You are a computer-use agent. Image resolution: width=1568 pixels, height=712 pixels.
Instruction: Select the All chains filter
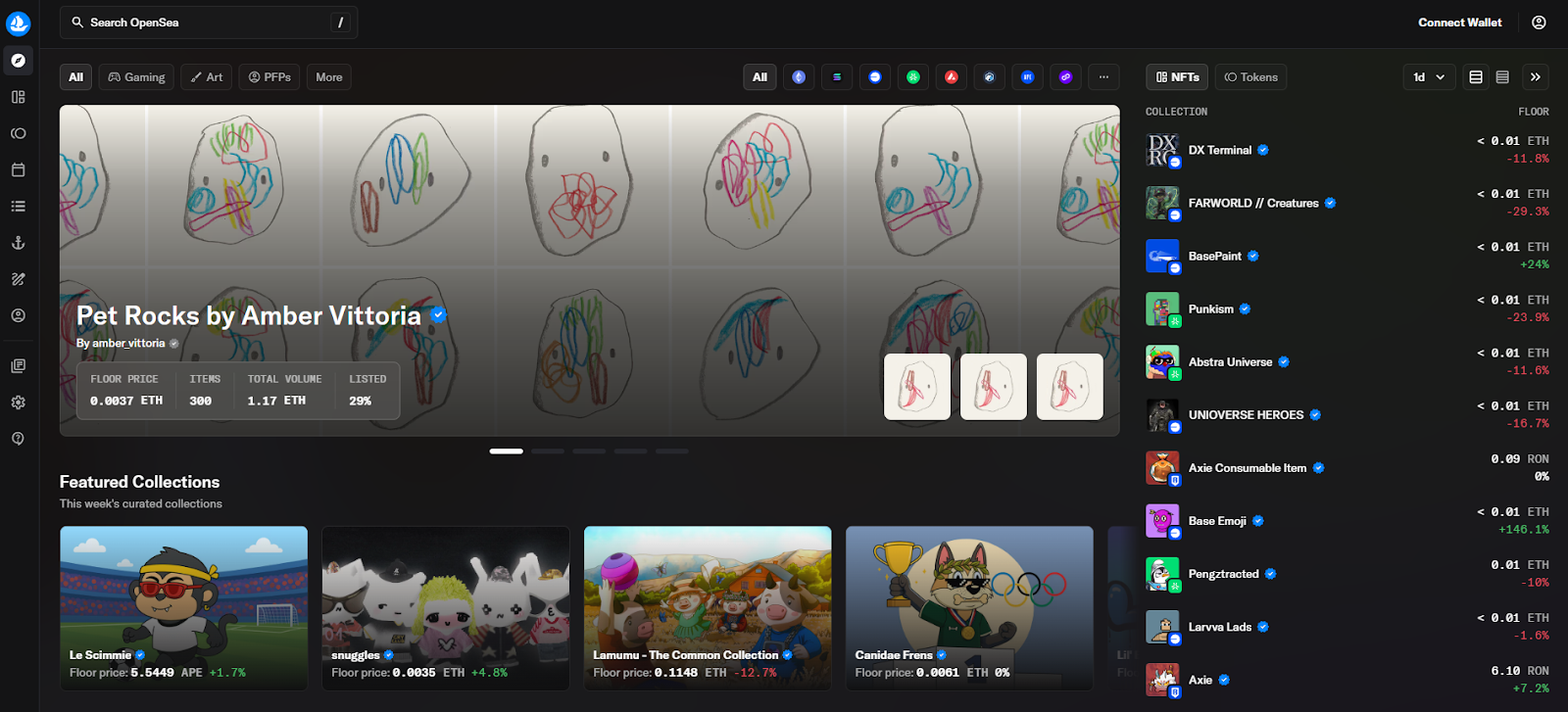[x=759, y=77]
